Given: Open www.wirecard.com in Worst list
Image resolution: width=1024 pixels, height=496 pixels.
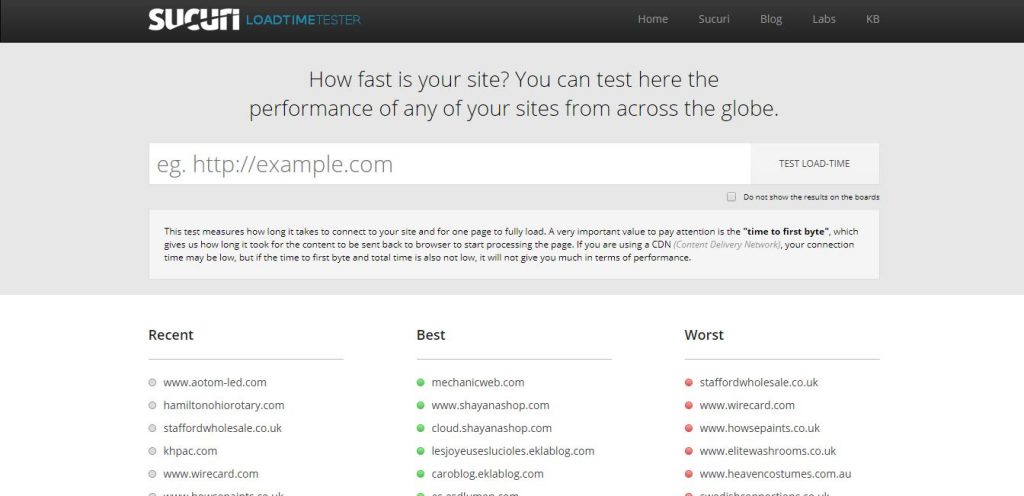Looking at the screenshot, I should 747,405.
